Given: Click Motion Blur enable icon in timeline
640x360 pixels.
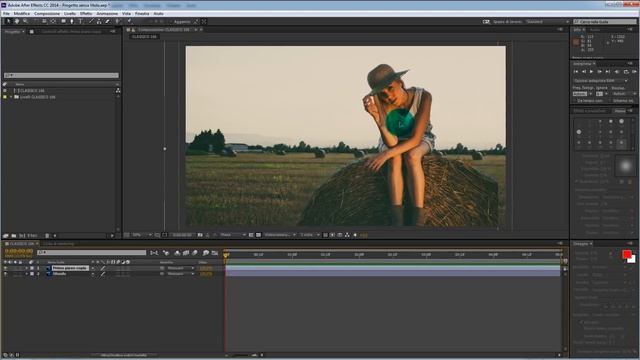Looking at the screenshot, I should pos(194,253).
